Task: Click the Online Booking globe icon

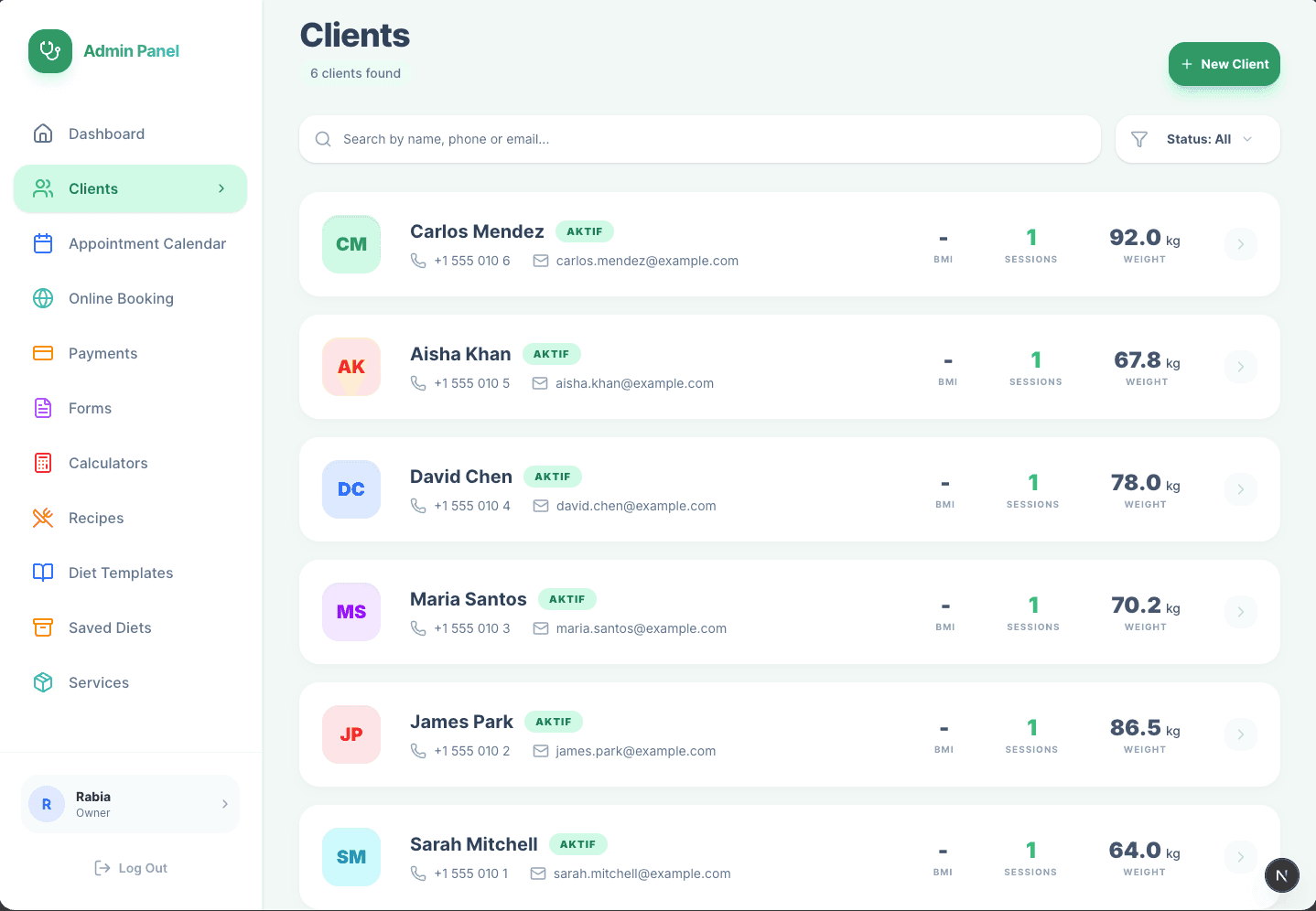Action: 43,298
